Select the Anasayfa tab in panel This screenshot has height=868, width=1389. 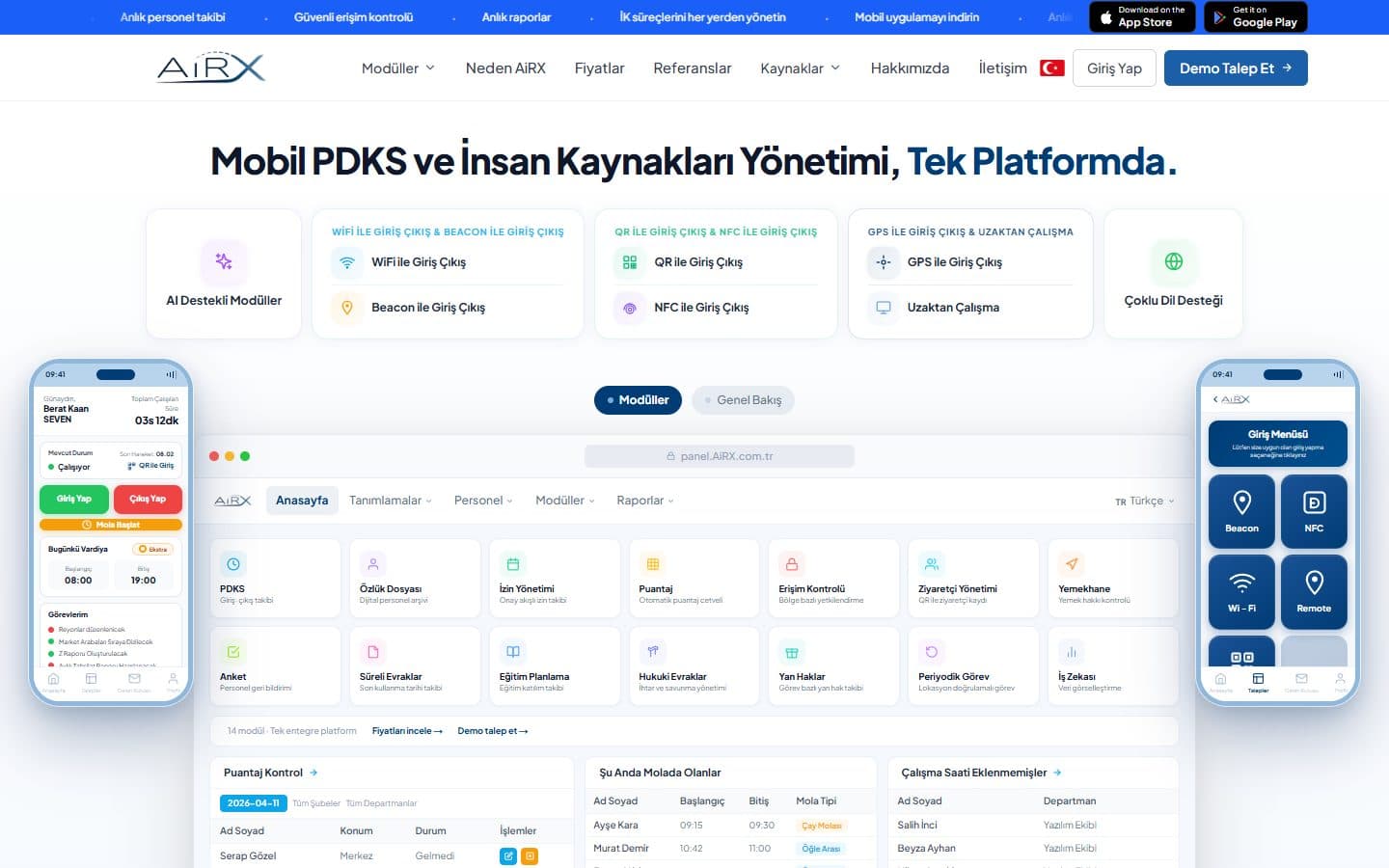point(302,501)
